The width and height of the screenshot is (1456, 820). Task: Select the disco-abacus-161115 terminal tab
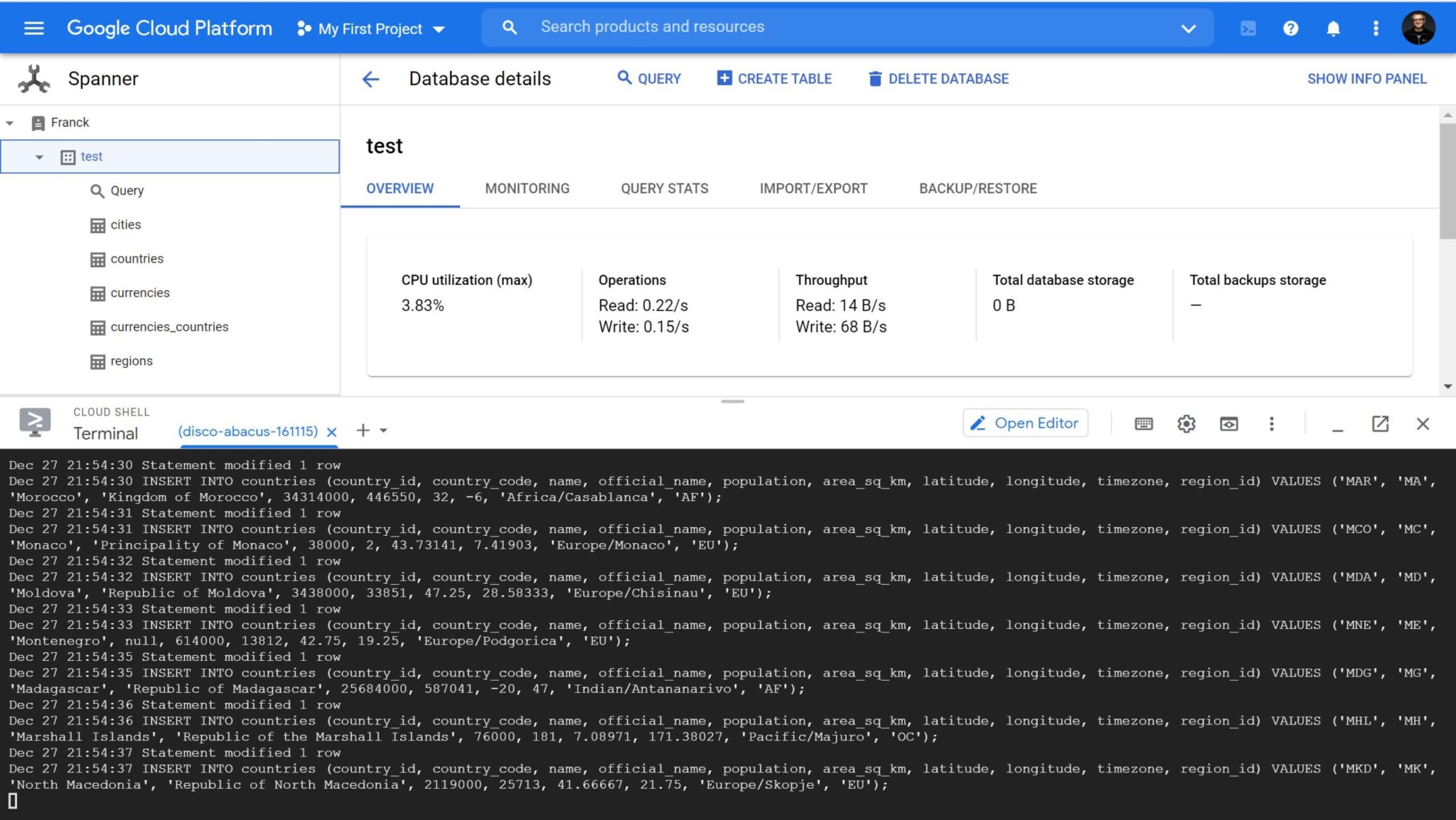247,431
